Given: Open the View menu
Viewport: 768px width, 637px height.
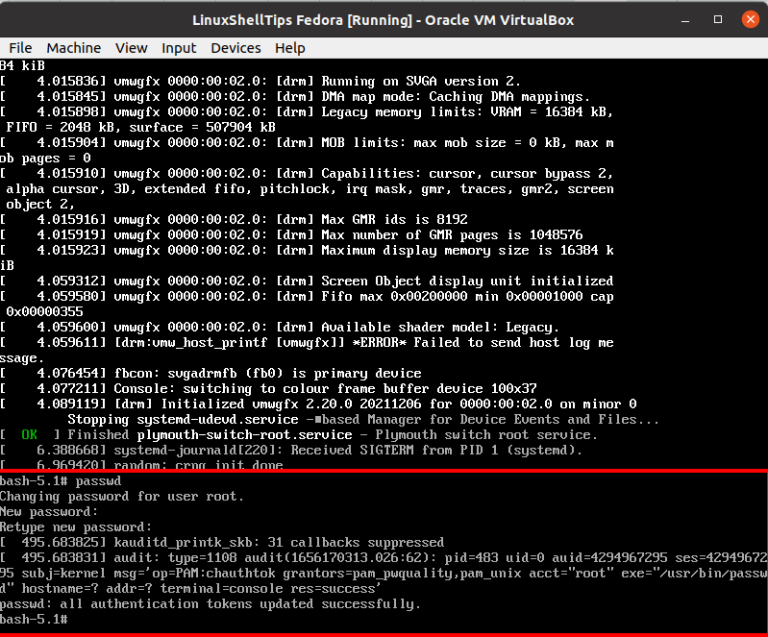Looking at the screenshot, I should click(131, 48).
